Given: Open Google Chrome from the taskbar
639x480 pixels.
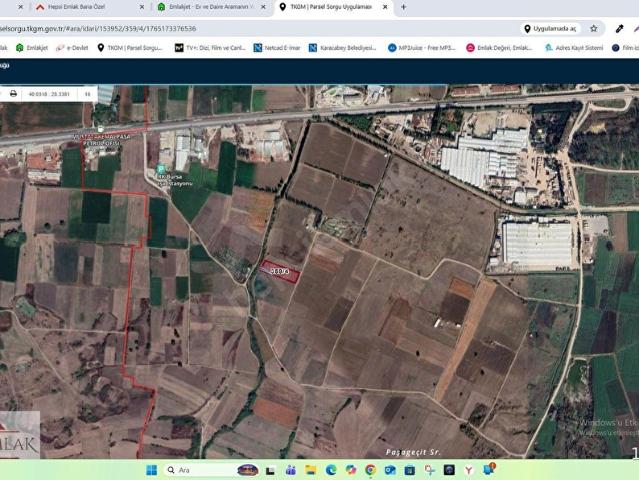Looking at the screenshot, I should tap(370, 469).
